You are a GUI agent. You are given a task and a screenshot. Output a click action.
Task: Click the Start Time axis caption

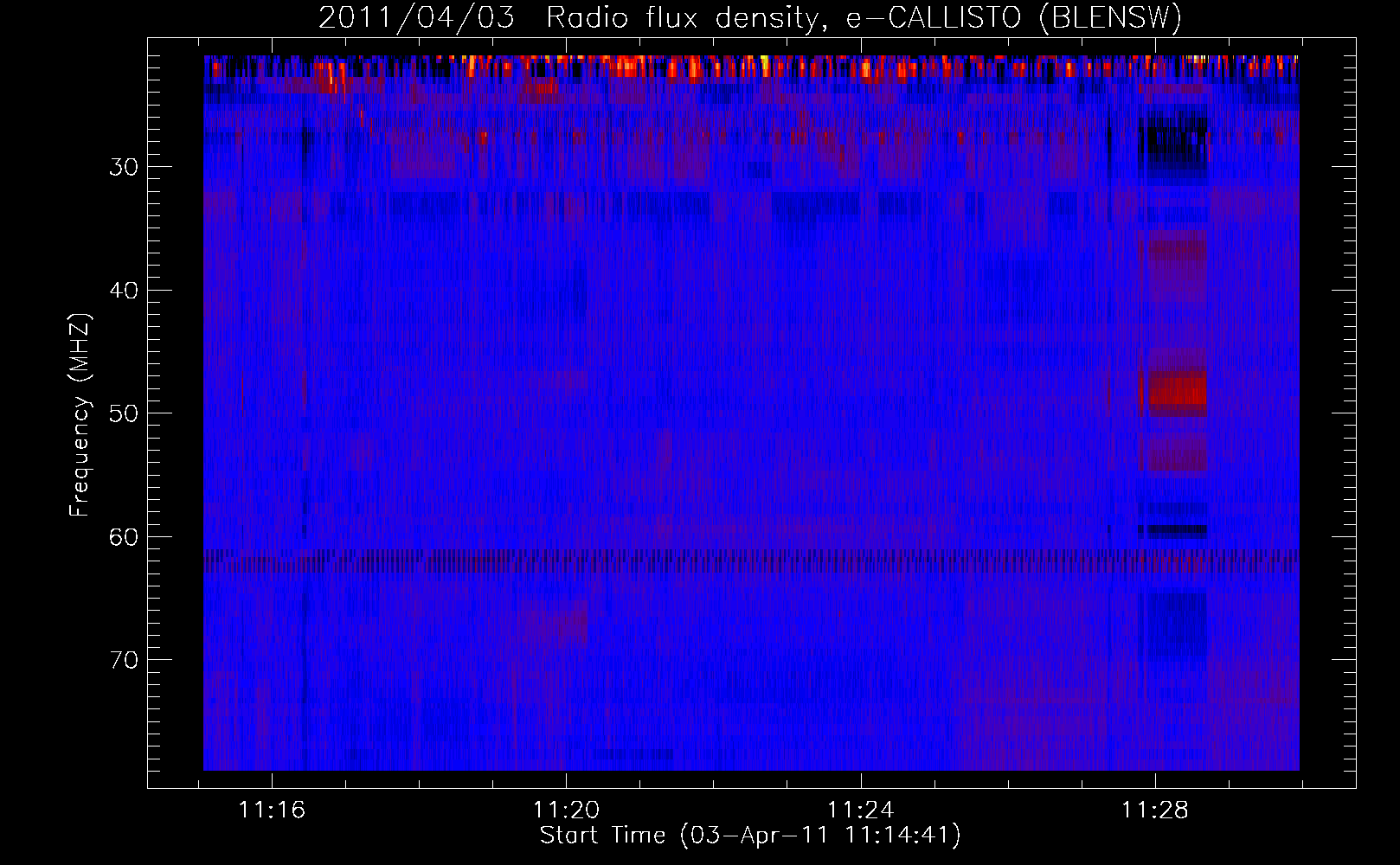tap(750, 836)
